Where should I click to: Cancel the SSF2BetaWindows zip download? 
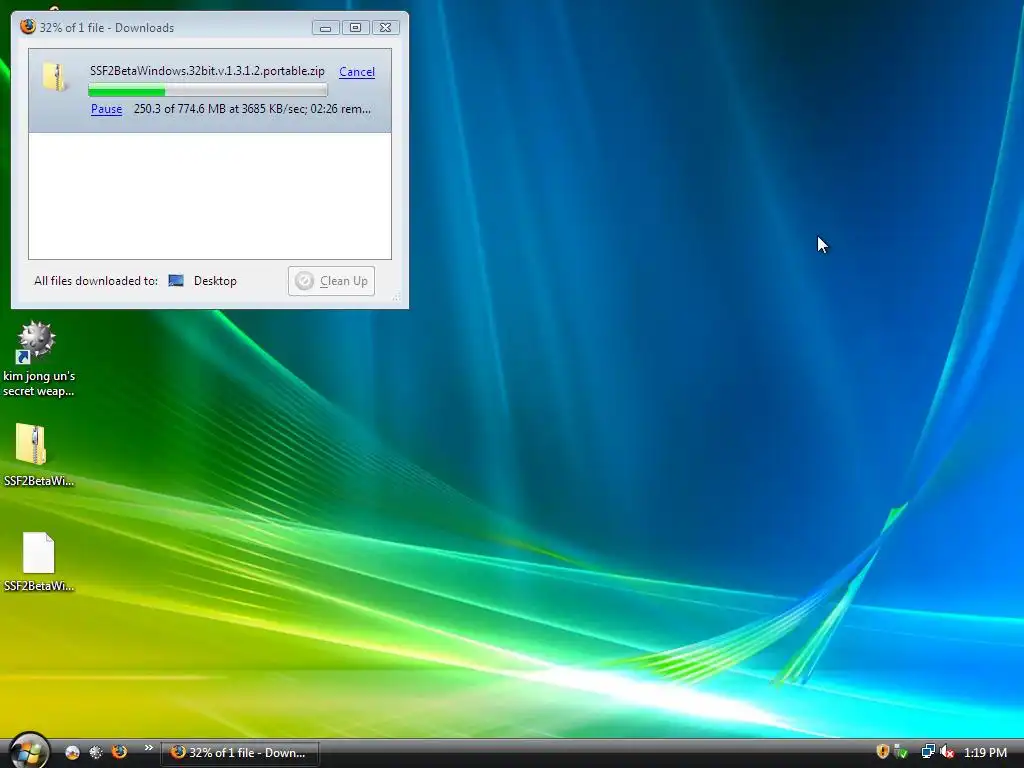357,72
